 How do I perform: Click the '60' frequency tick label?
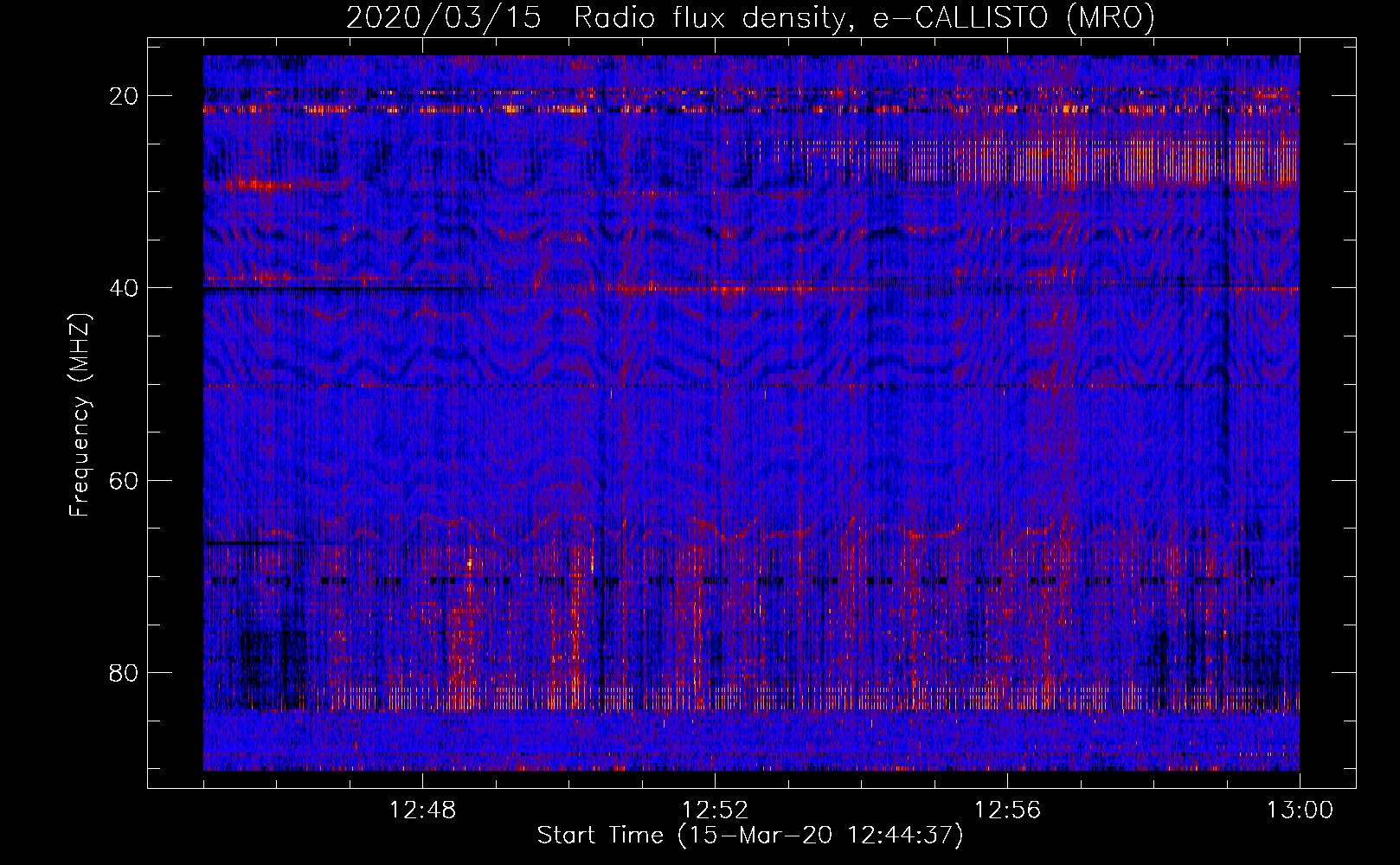tap(125, 480)
